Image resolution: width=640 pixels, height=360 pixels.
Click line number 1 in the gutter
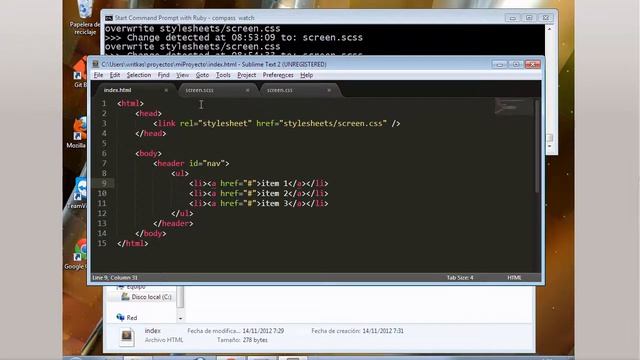[x=104, y=104]
